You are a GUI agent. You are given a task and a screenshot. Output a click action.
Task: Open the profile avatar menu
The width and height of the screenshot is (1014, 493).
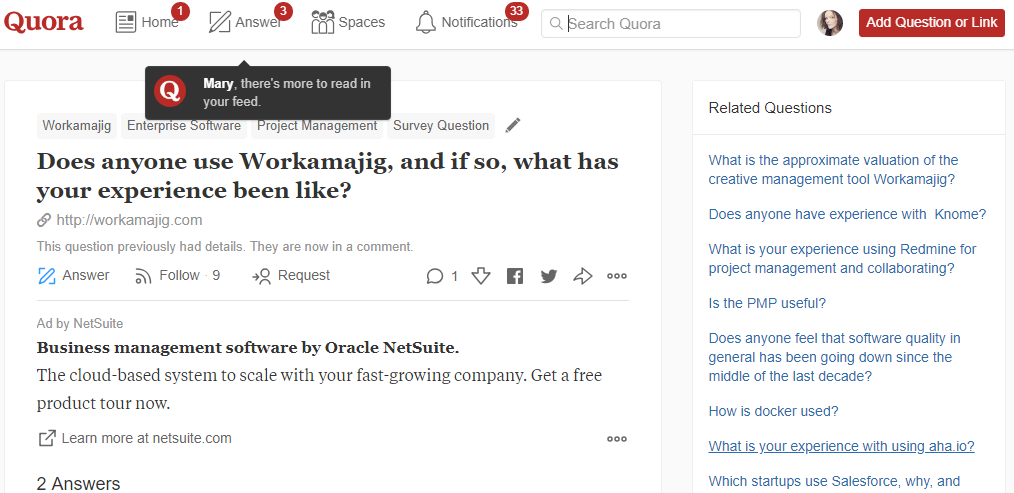tap(830, 23)
